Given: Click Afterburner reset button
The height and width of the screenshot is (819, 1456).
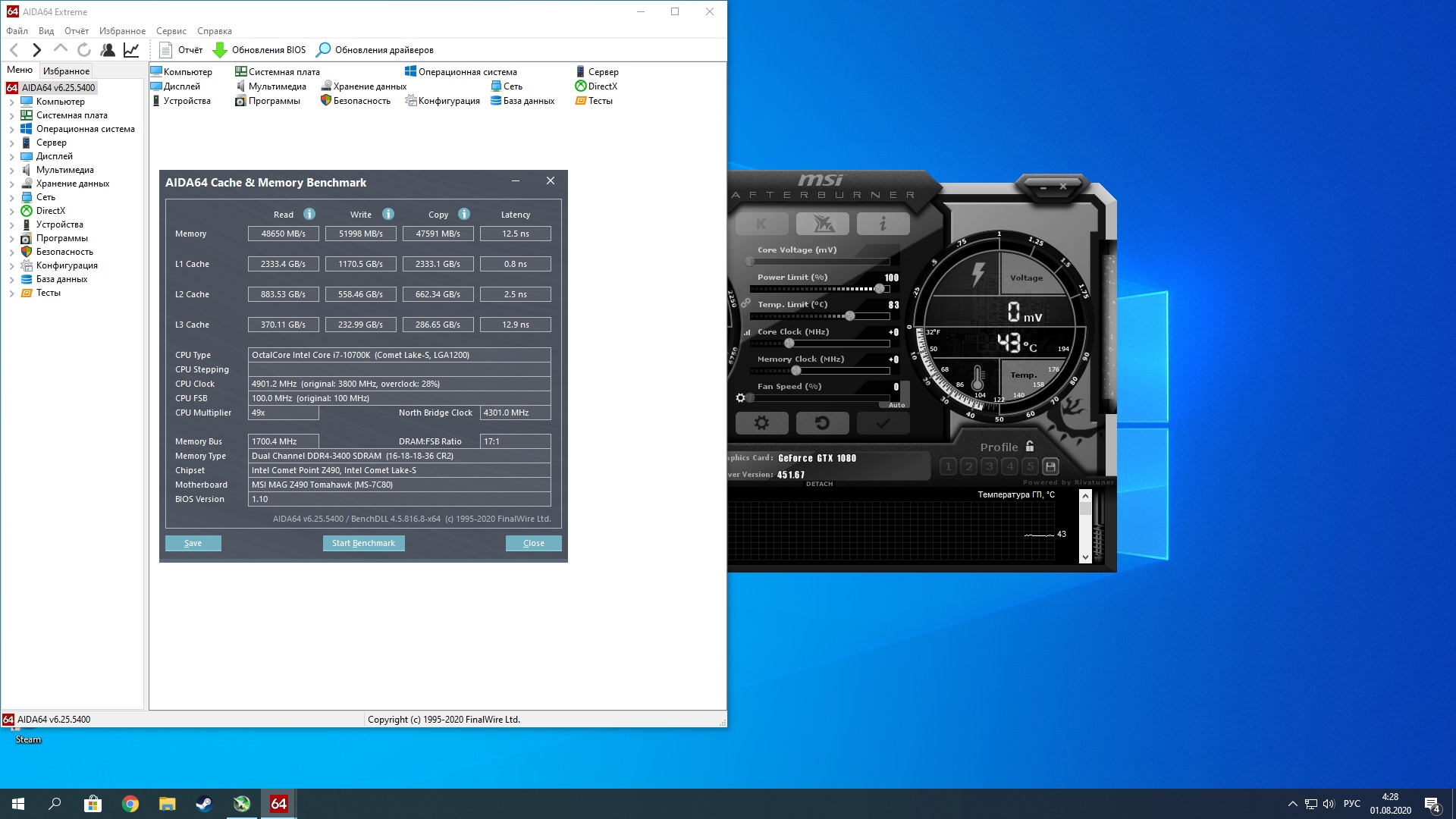Looking at the screenshot, I should (x=822, y=423).
